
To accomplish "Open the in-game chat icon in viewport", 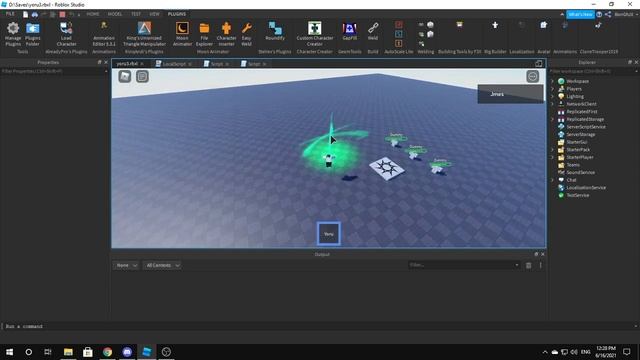I will tap(142, 76).
